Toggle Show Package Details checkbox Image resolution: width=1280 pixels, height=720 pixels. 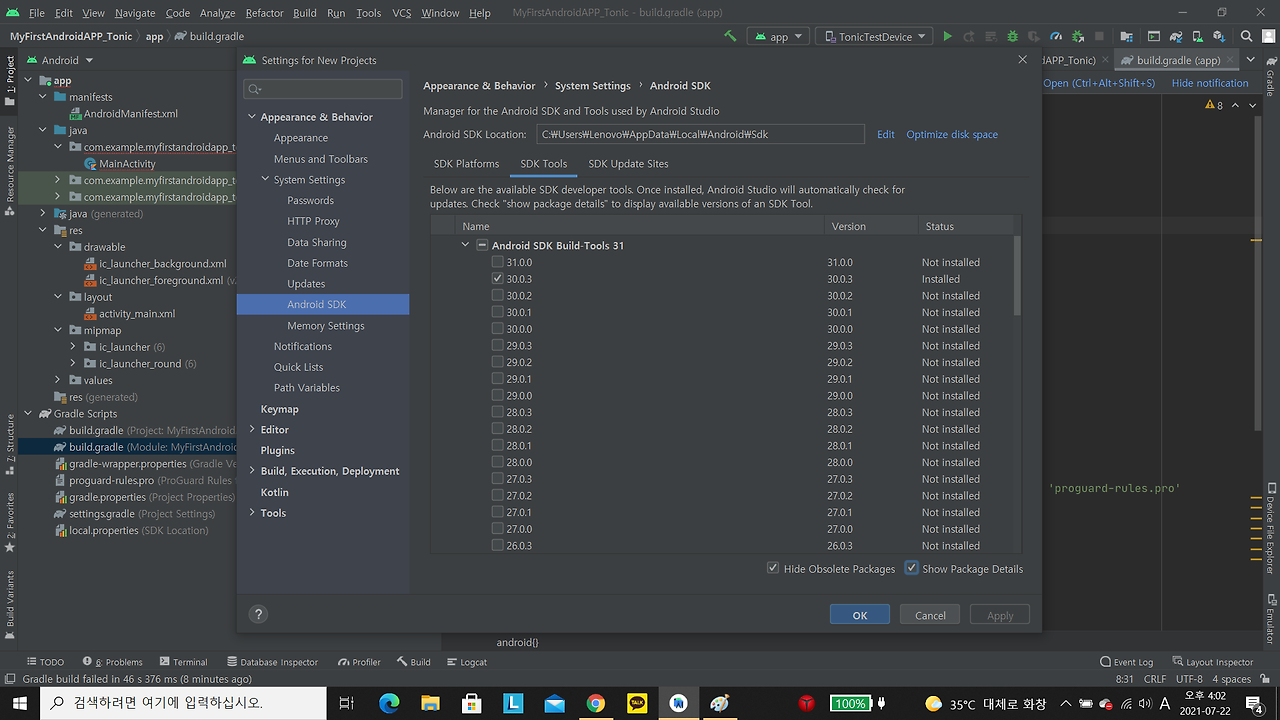[x=912, y=568]
